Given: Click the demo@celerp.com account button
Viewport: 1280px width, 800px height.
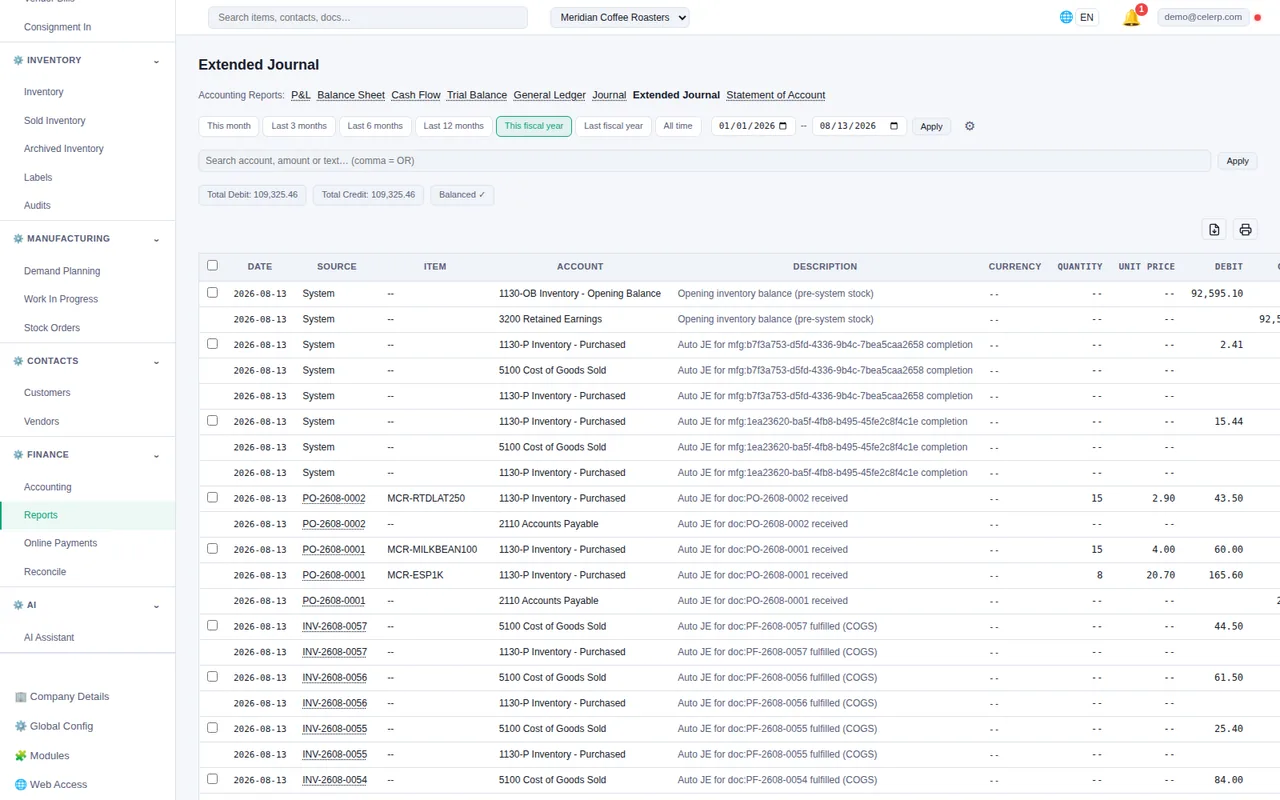Looking at the screenshot, I should point(1203,17).
